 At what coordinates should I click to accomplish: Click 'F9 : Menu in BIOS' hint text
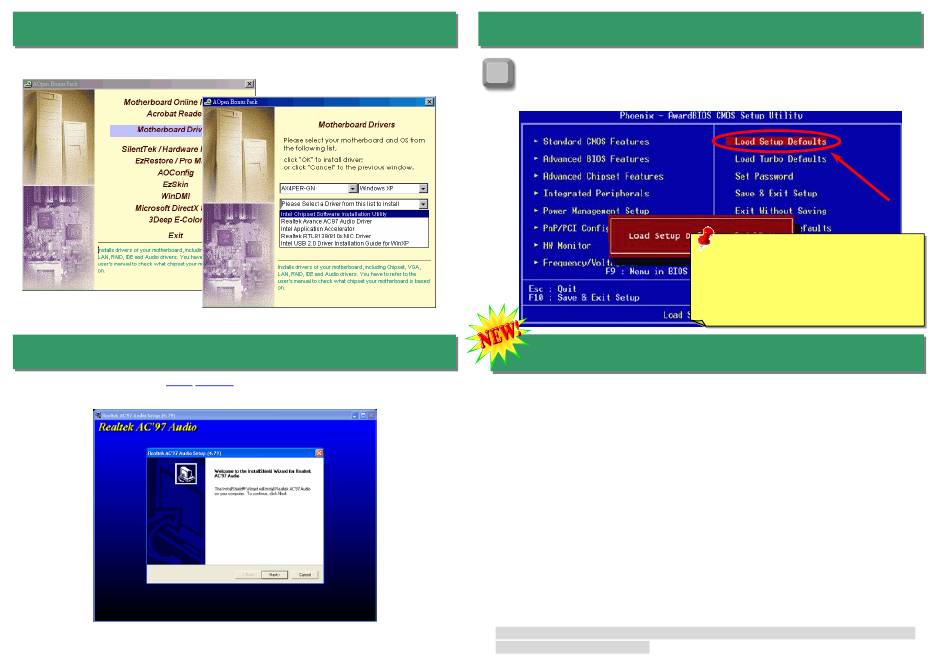click(646, 271)
